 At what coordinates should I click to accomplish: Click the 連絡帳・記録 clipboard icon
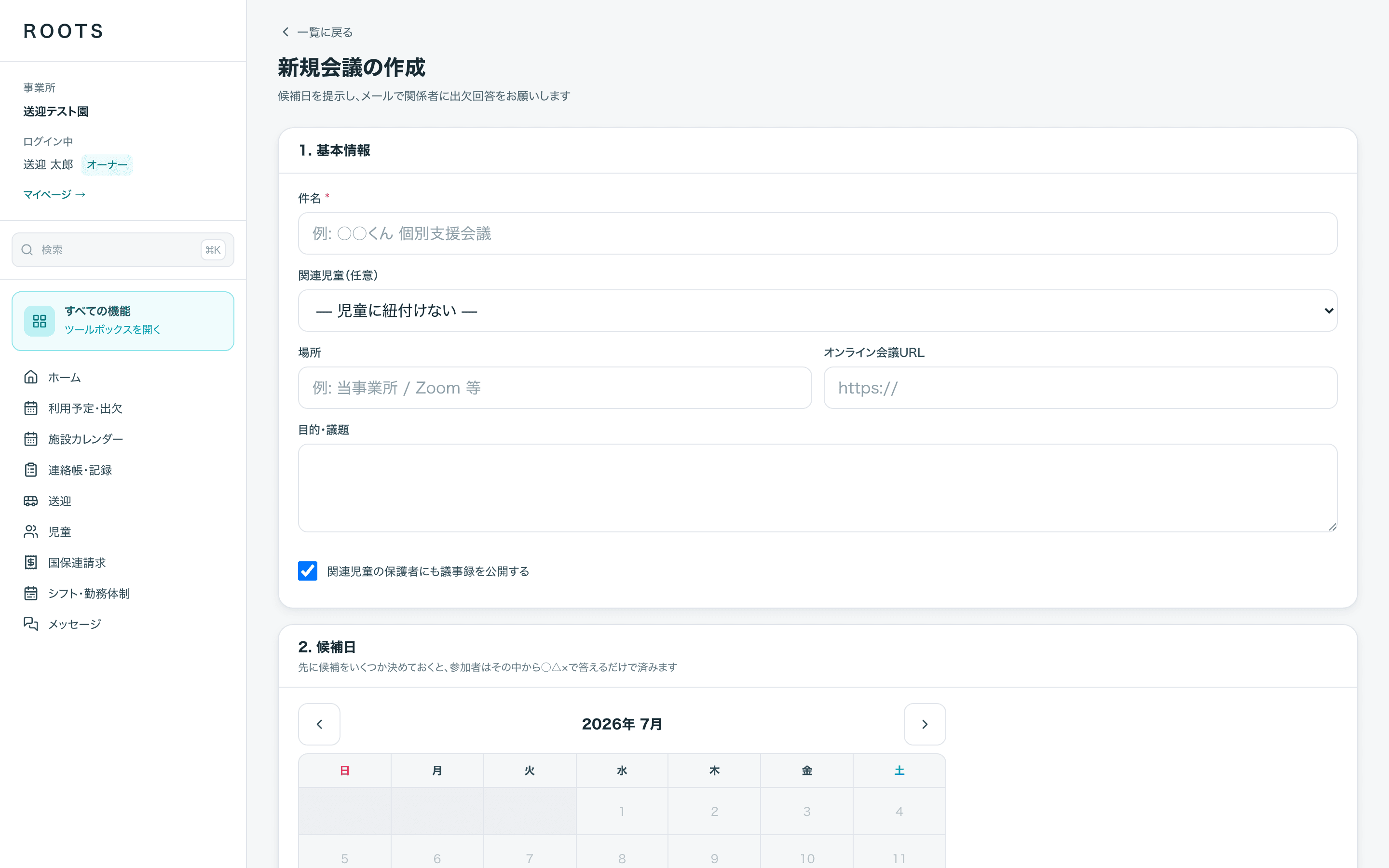[x=31, y=470]
